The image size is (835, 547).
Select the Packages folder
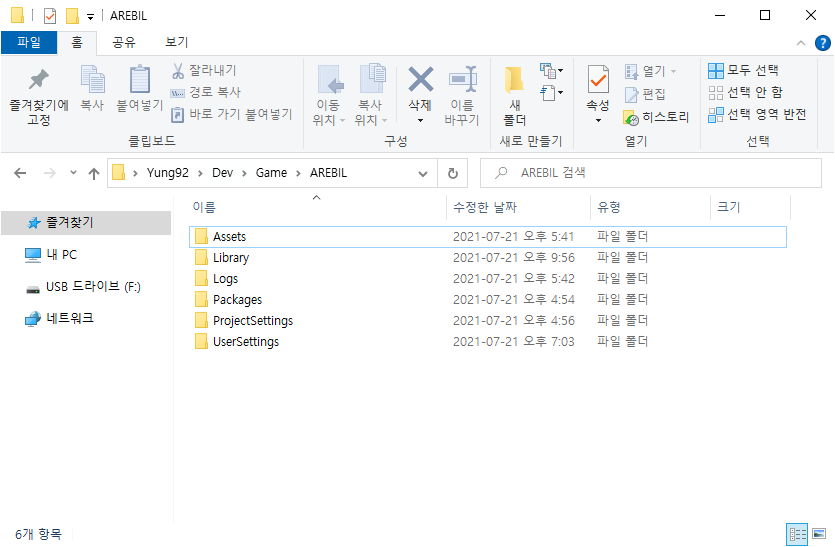pos(488,300)
